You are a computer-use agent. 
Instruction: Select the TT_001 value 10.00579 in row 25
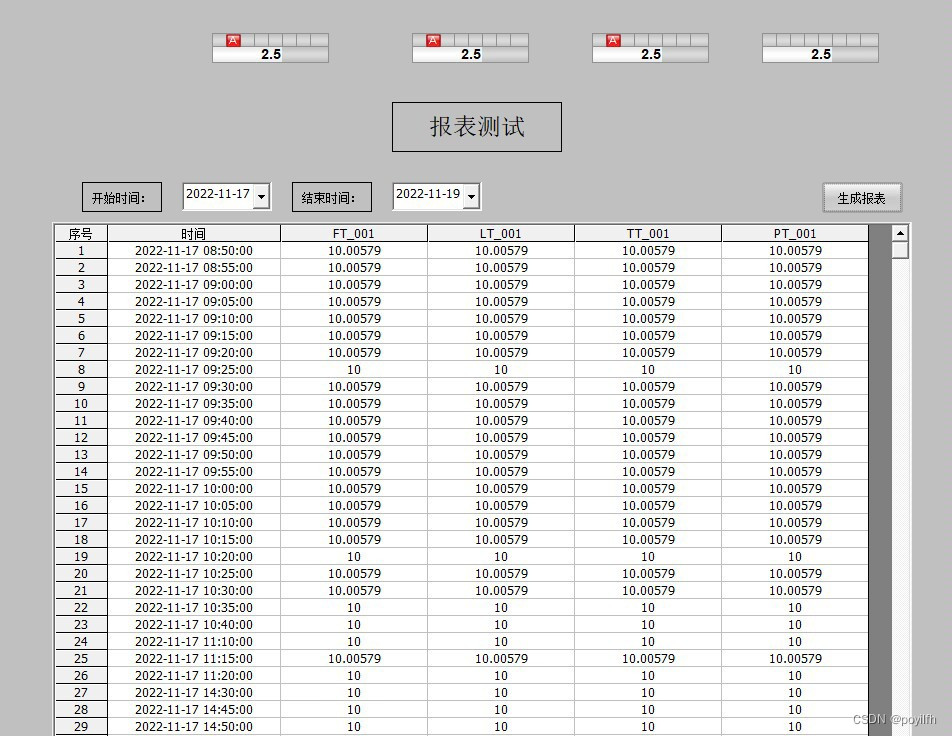(x=648, y=658)
